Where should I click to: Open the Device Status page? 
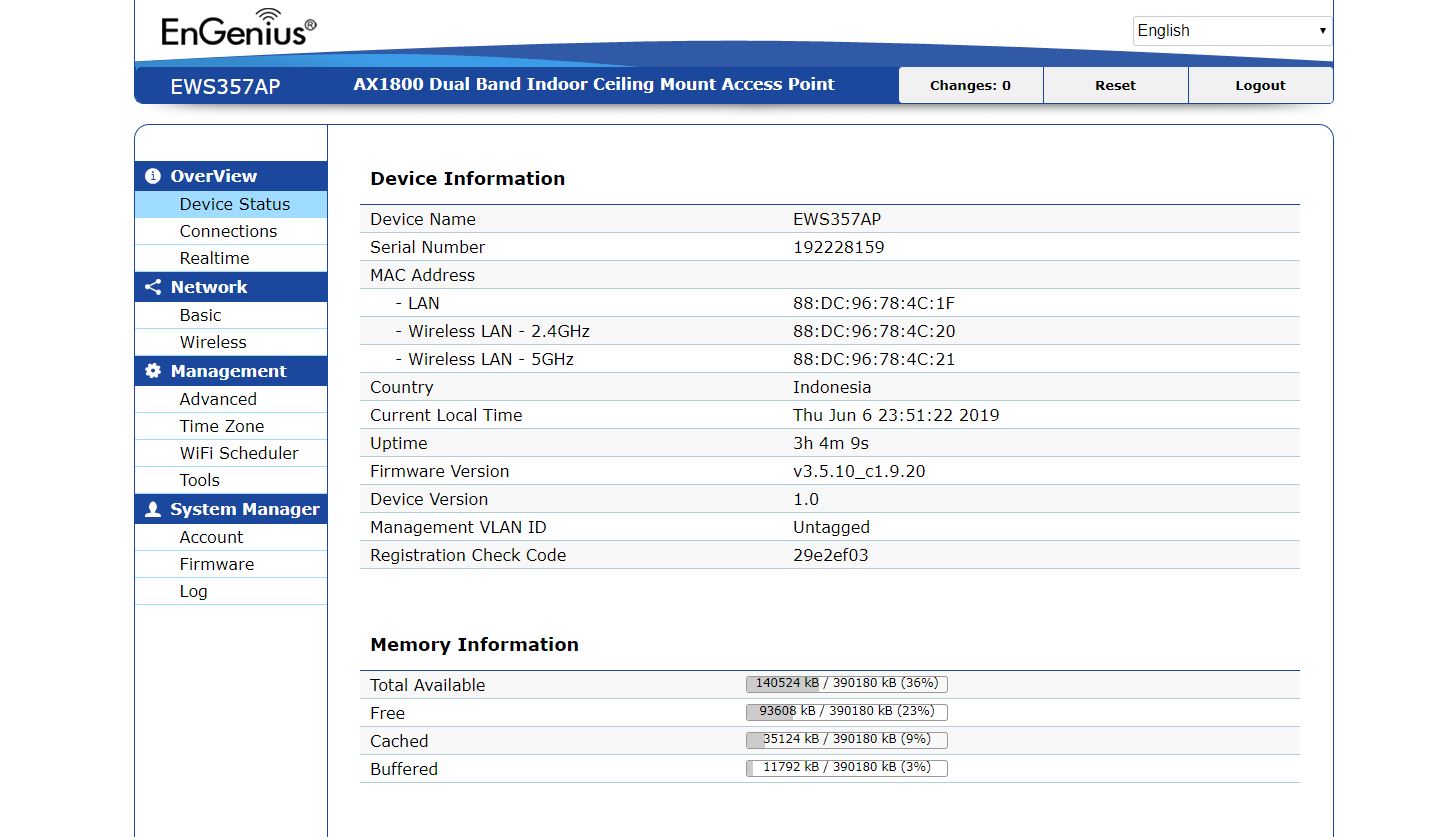pyautogui.click(x=231, y=204)
